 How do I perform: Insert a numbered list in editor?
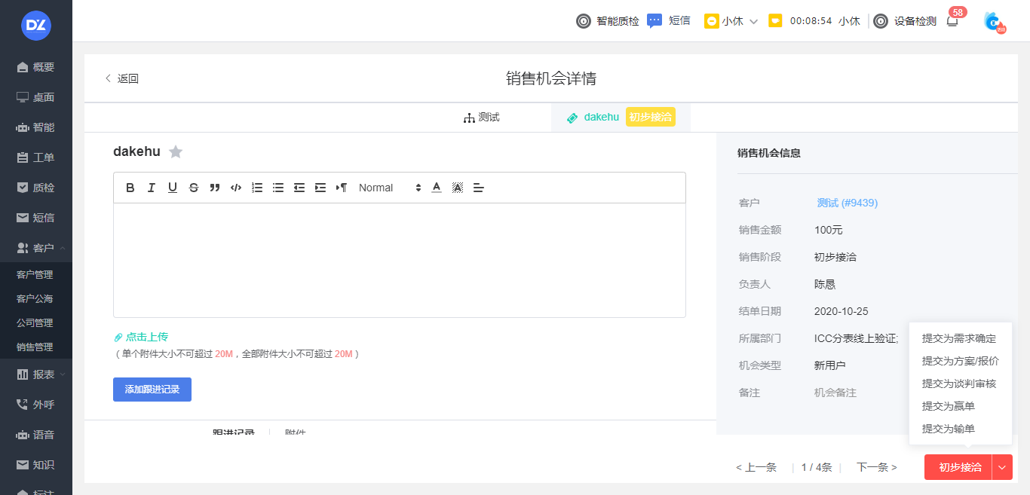[257, 188]
